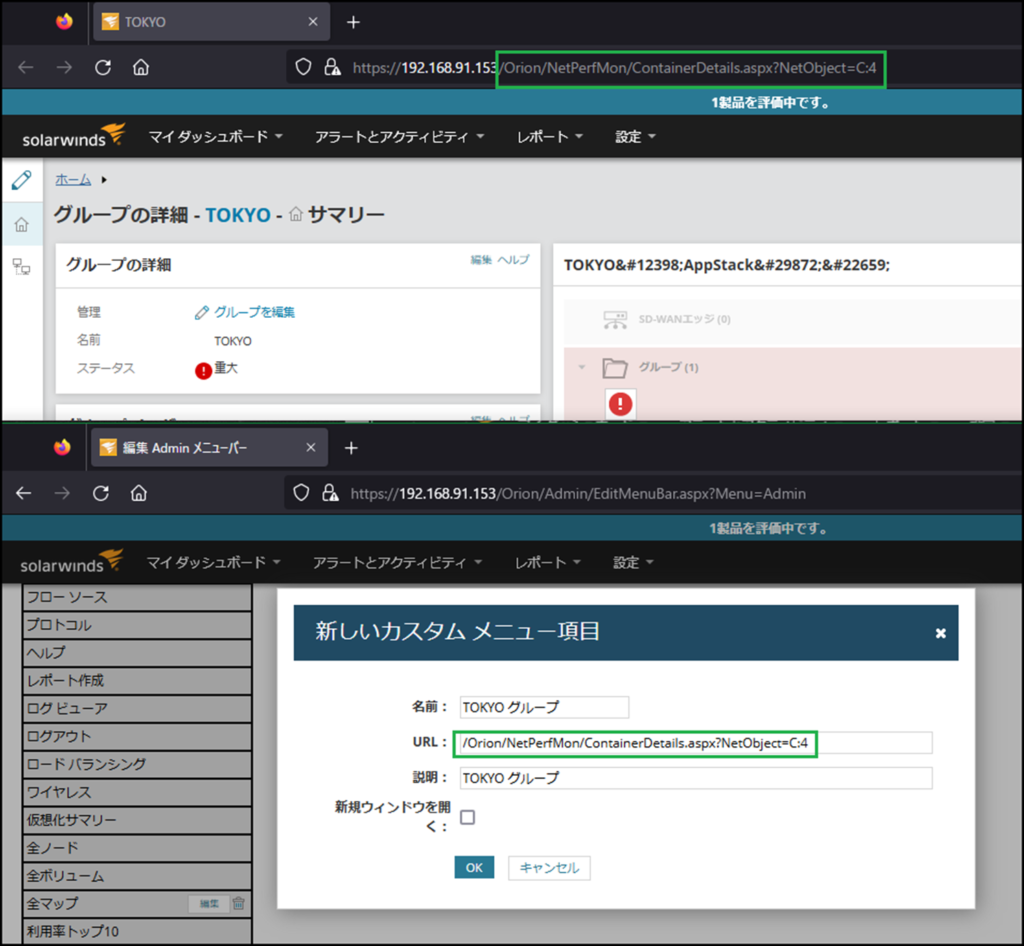Select 全ボリューム in the menu item list
This screenshot has width=1024, height=946.
(137, 875)
